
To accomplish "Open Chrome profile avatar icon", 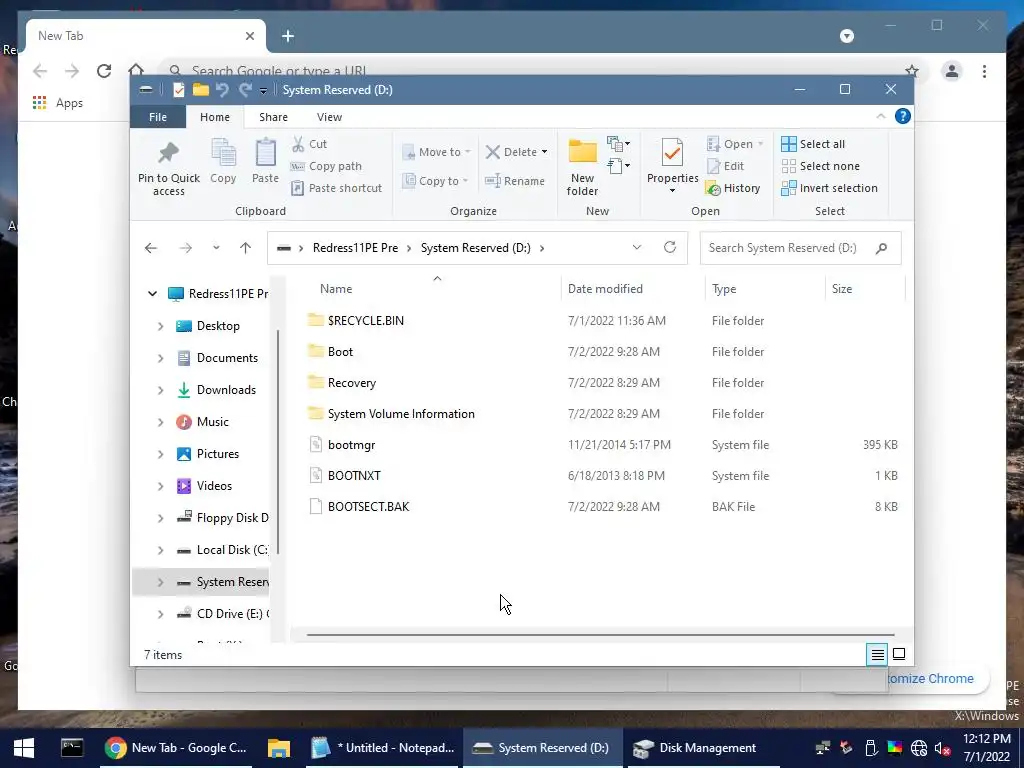I will pos(952,71).
